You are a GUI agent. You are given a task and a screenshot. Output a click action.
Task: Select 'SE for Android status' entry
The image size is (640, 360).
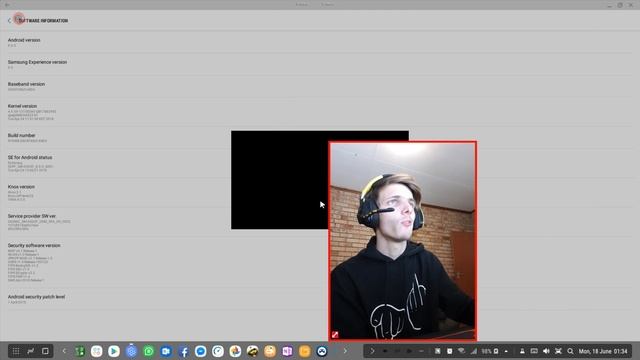pos(320,163)
